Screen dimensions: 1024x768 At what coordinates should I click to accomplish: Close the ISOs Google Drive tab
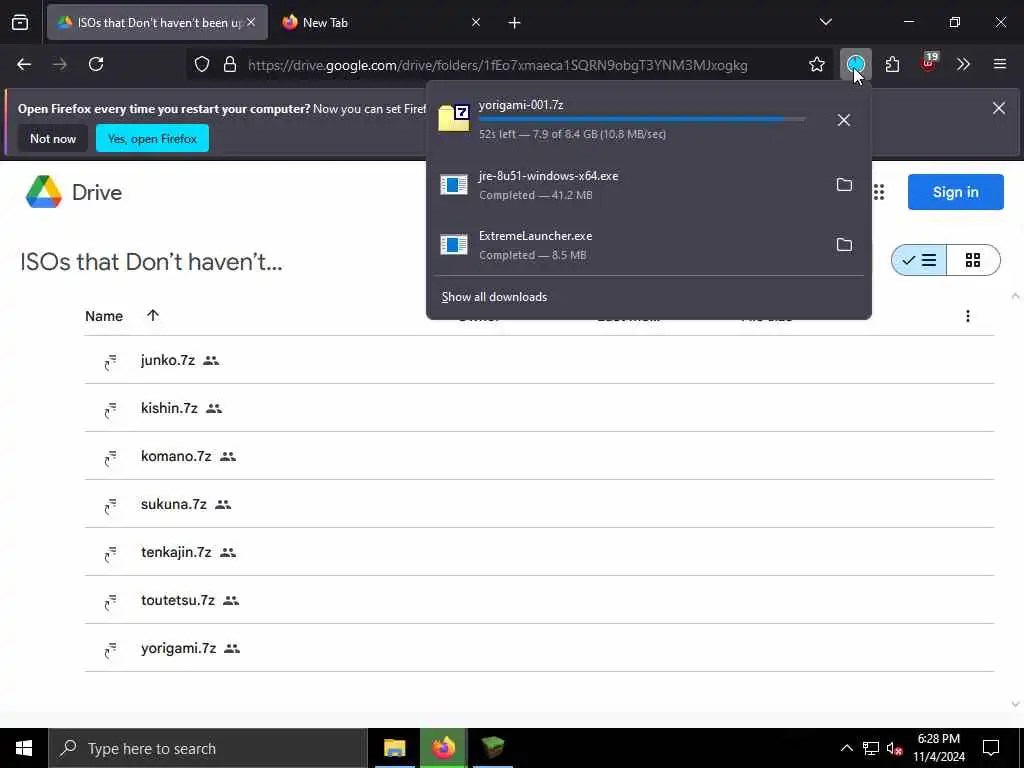(x=251, y=22)
